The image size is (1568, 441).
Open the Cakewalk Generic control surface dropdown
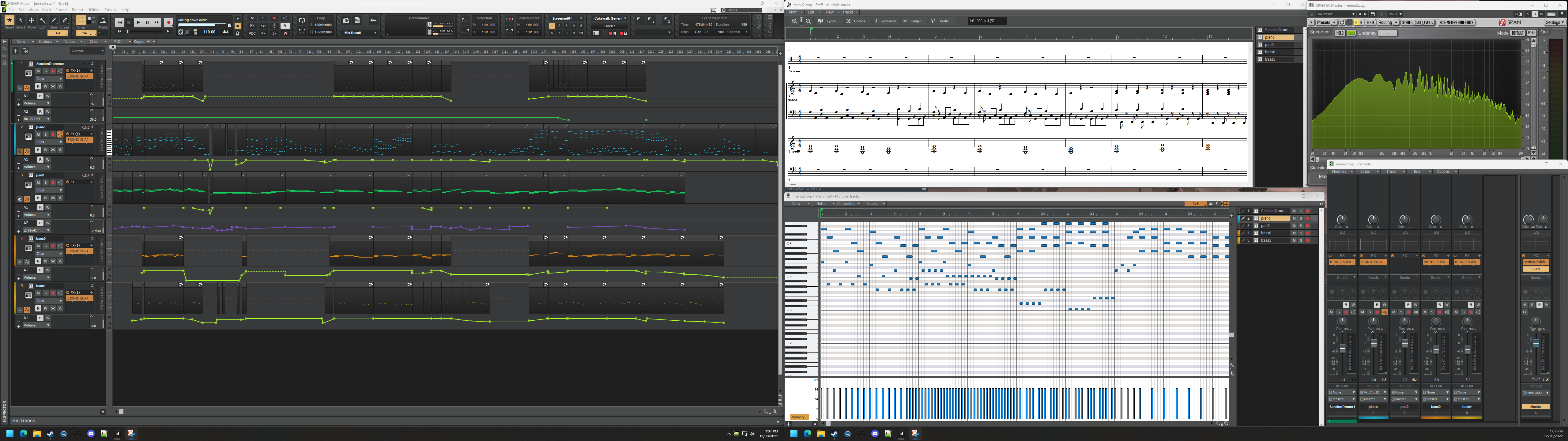[609, 18]
